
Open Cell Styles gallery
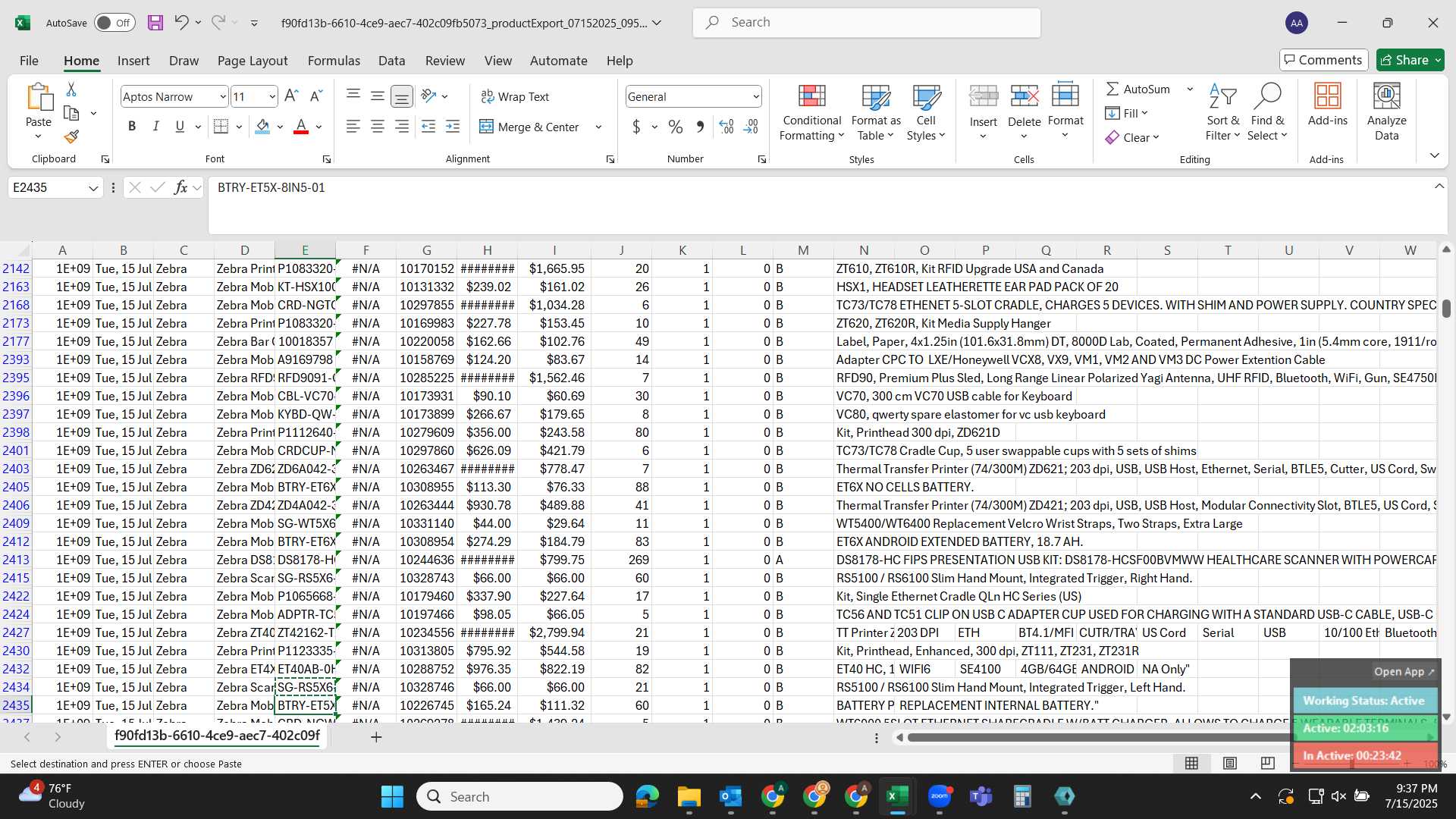pyautogui.click(x=926, y=112)
